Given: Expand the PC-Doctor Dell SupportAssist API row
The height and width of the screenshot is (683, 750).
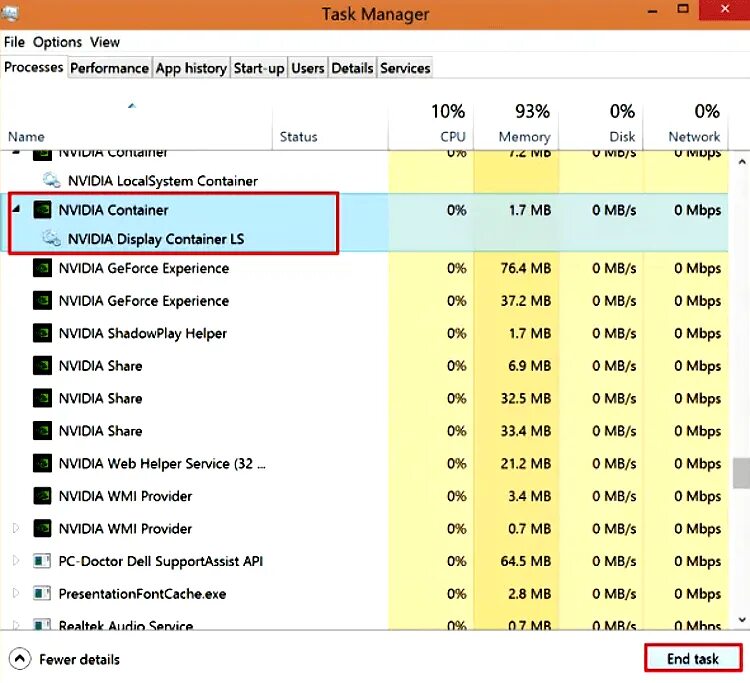Looking at the screenshot, I should point(16,561).
